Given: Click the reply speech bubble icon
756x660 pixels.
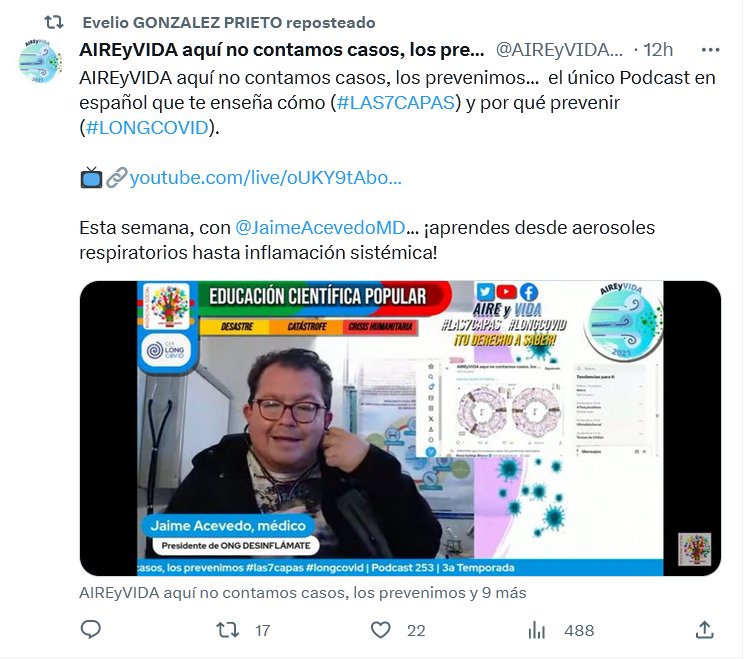Looking at the screenshot, I should tap(90, 630).
